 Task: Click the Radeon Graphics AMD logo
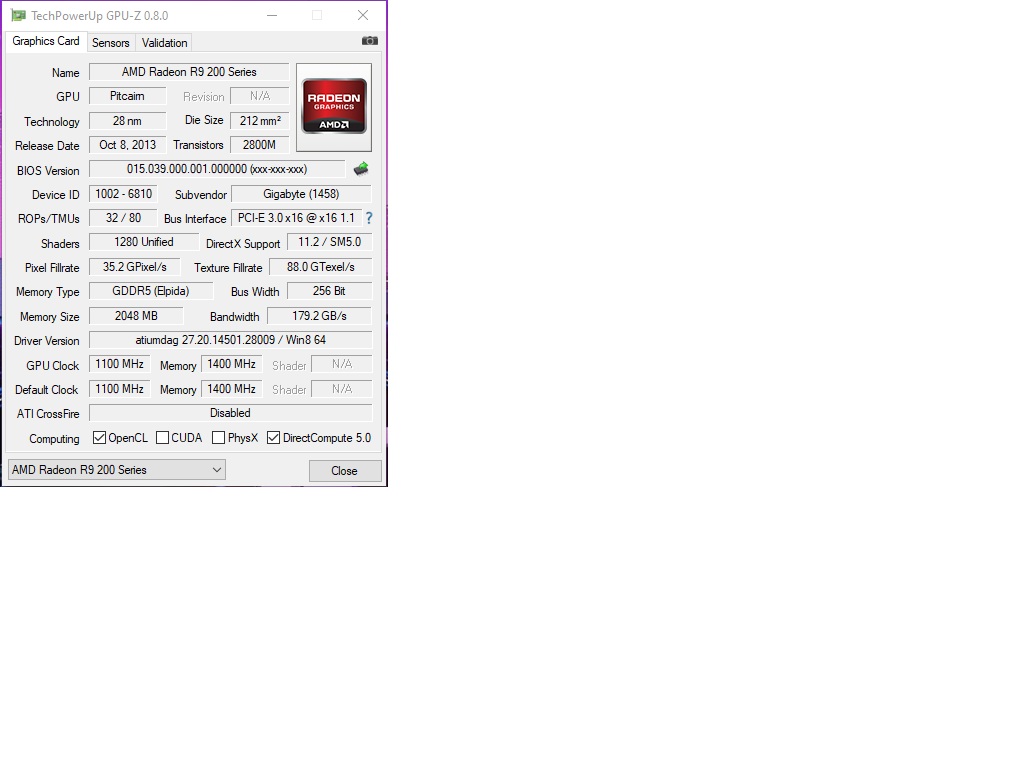(x=334, y=107)
